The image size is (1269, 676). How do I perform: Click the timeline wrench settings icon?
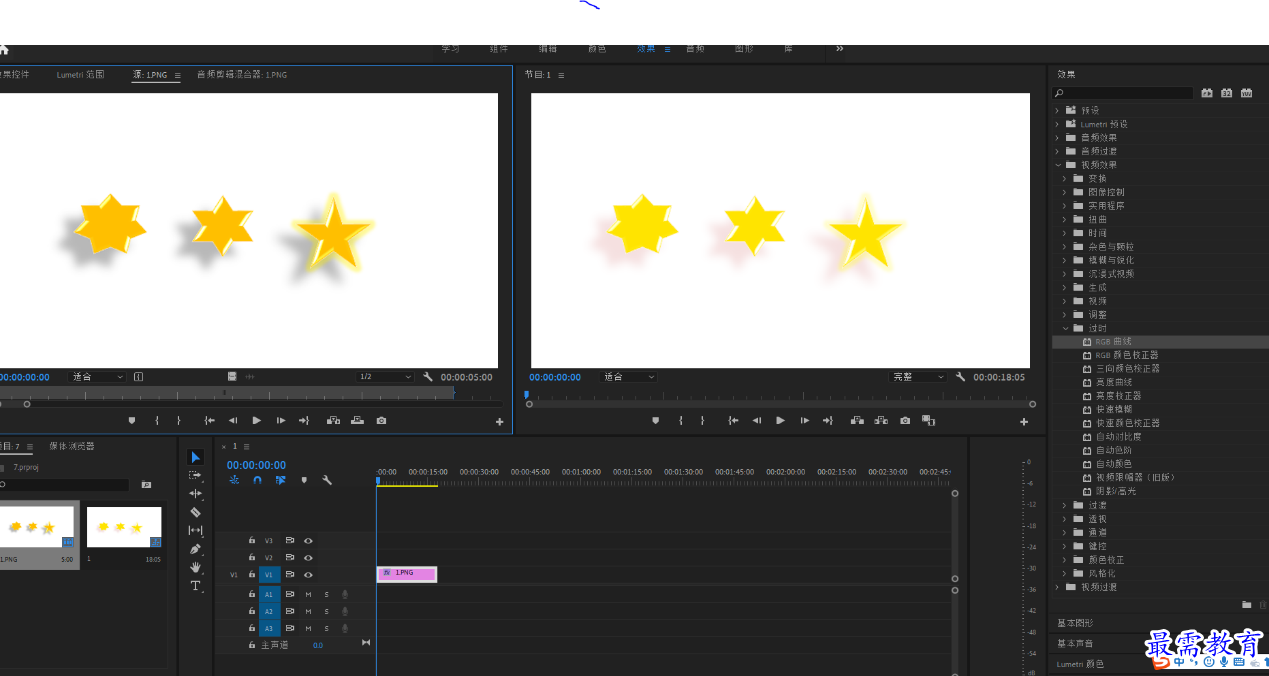point(326,480)
